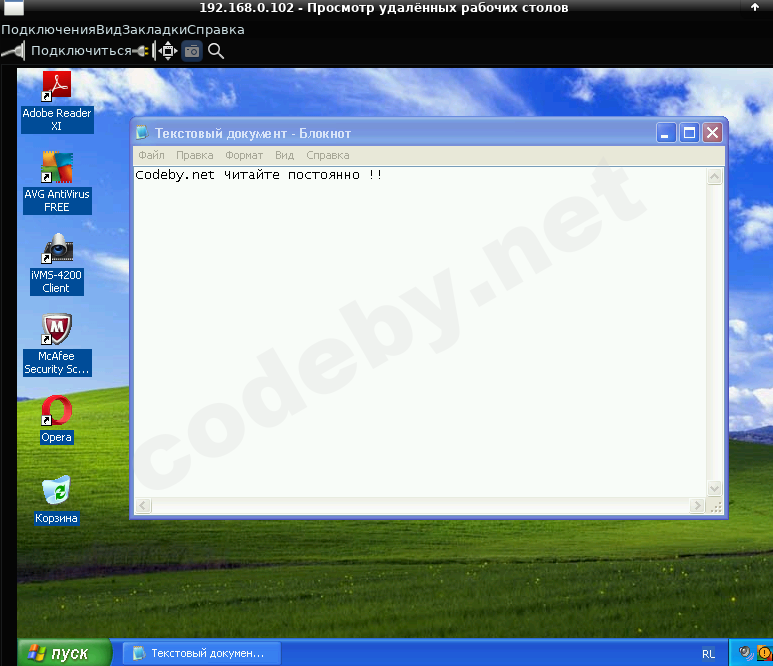The image size is (773, 666).
Task: Open the пуск Start button
Action: 64,653
